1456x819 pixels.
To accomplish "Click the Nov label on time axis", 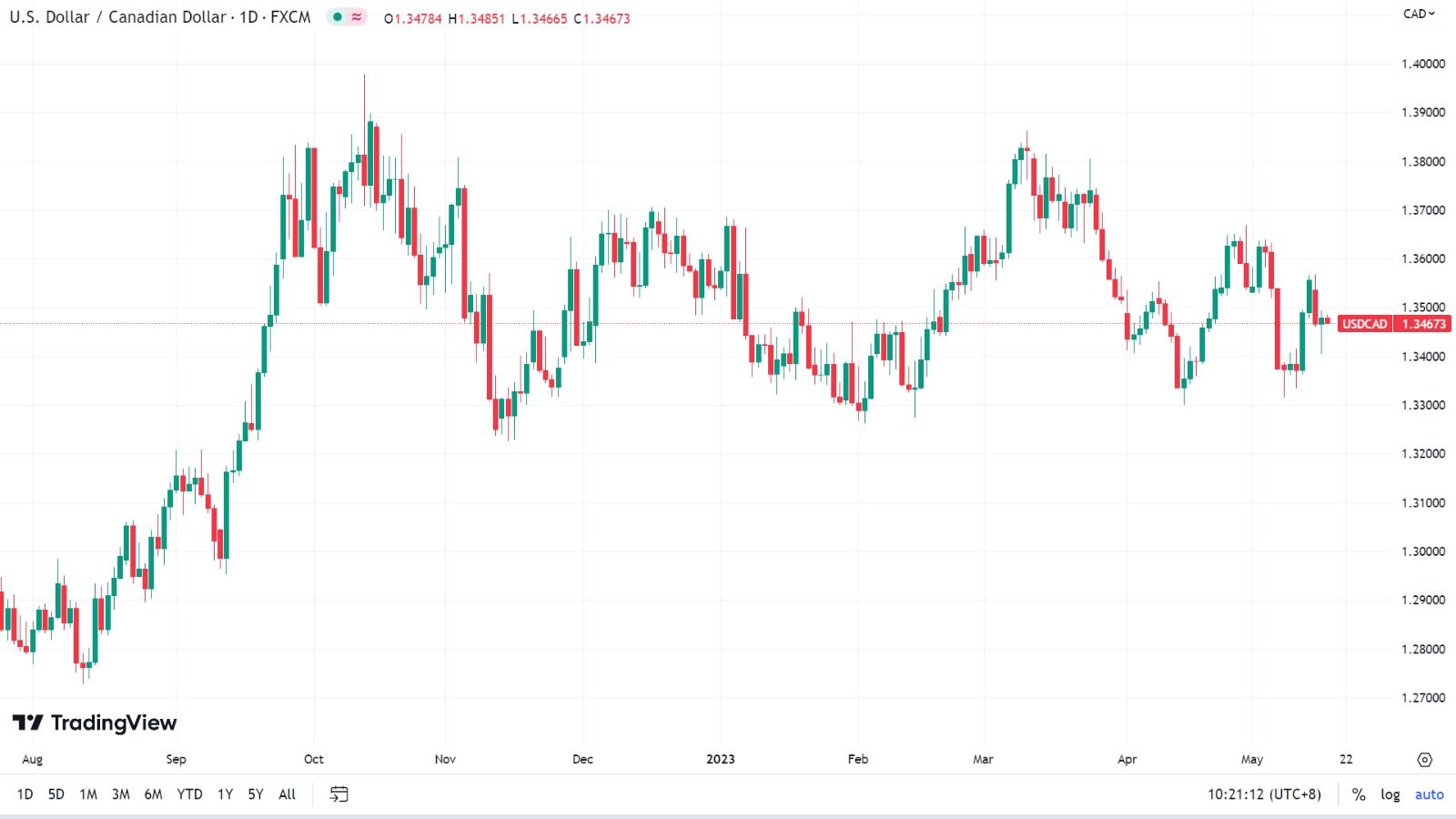I will click(x=445, y=760).
